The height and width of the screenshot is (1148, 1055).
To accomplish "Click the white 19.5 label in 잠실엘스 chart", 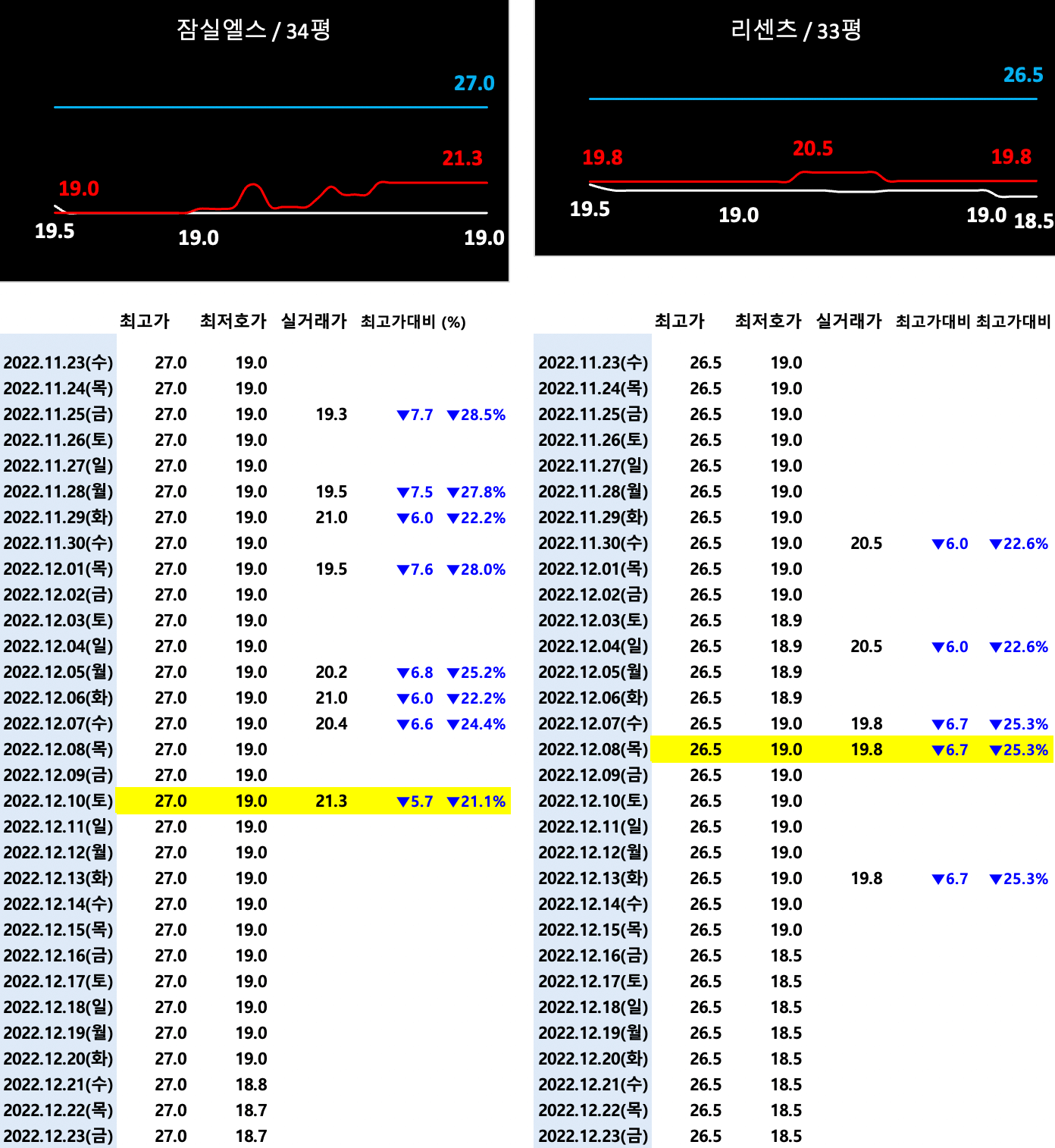I will tap(55, 231).
